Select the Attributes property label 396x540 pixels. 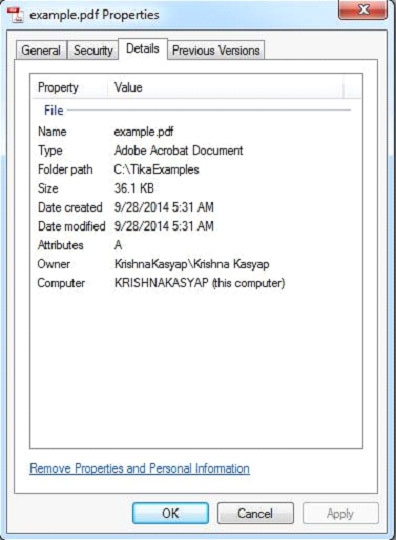(x=61, y=245)
